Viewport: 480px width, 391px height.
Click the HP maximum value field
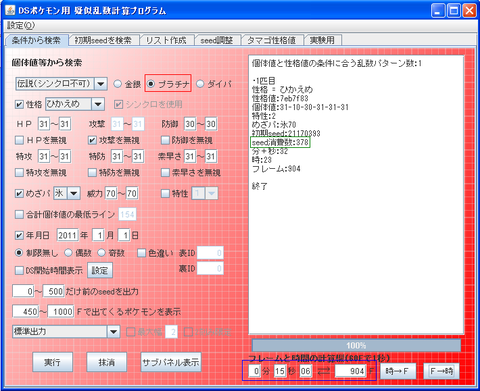65,124
